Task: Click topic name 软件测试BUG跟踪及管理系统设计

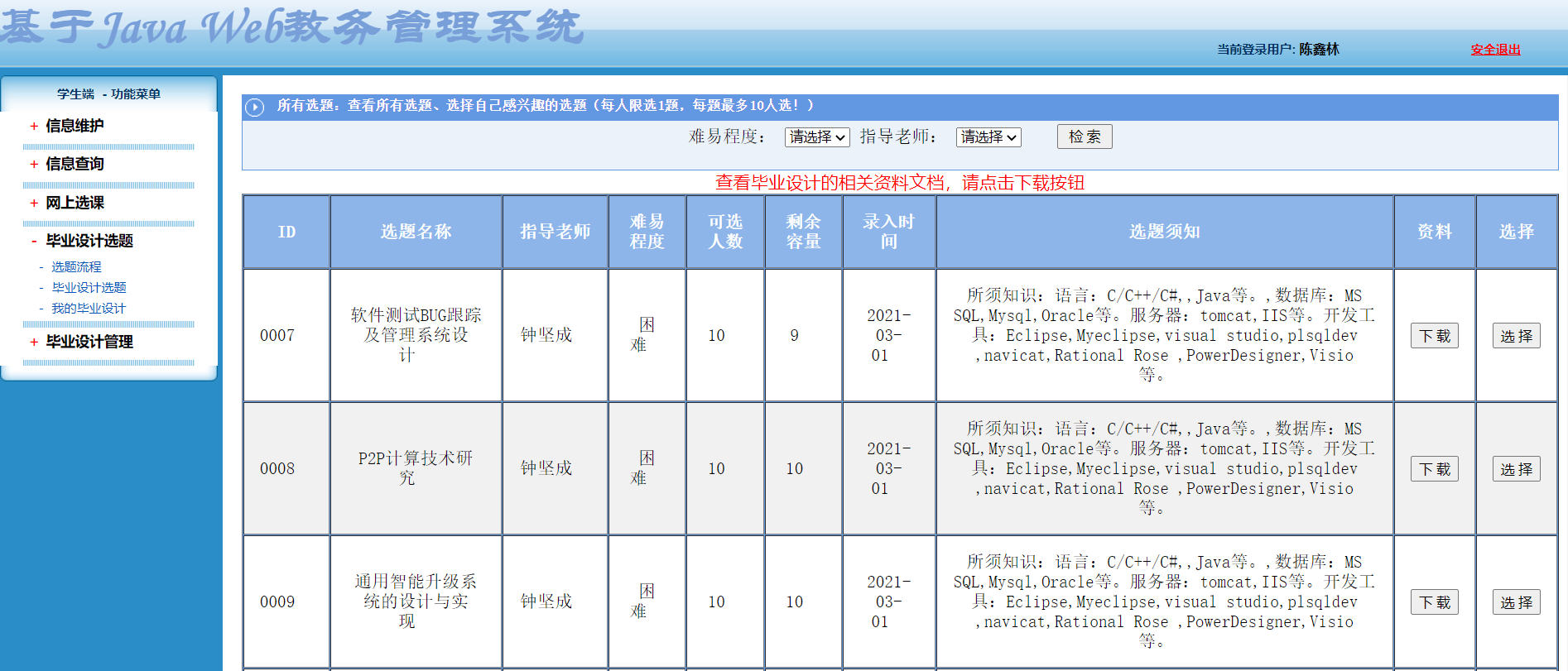Action: pos(416,335)
